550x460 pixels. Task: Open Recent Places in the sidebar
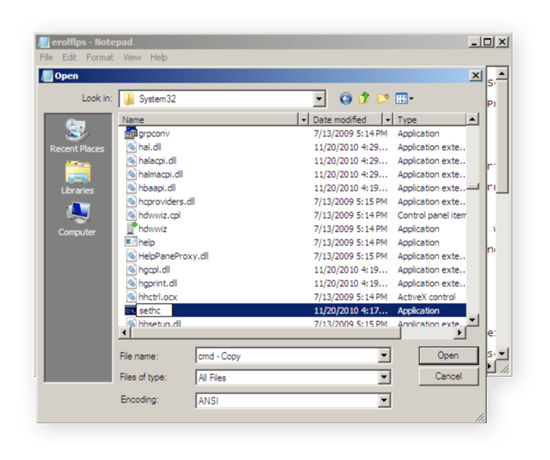[77, 136]
